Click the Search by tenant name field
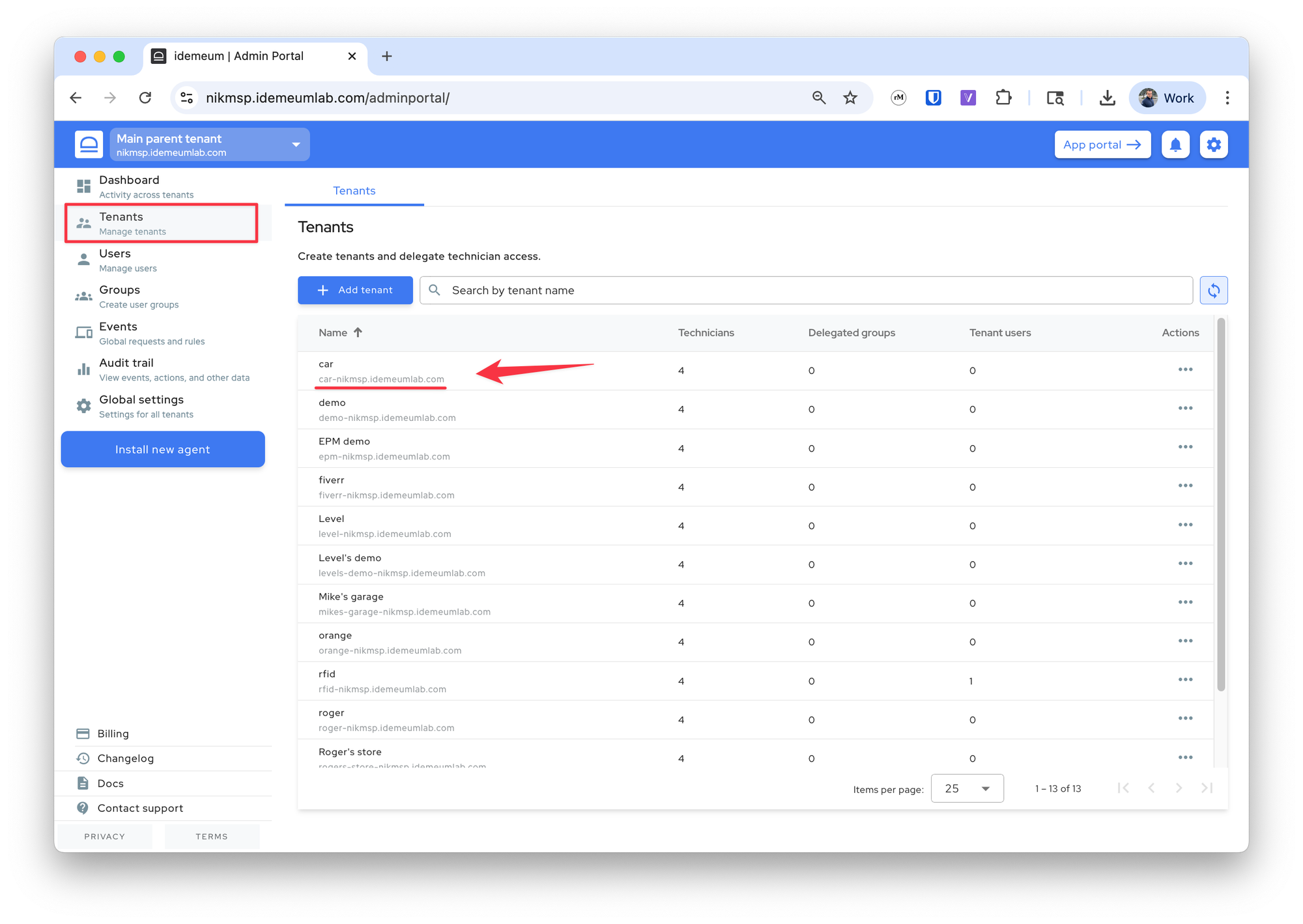Viewport: 1303px width, 924px height. [x=807, y=291]
